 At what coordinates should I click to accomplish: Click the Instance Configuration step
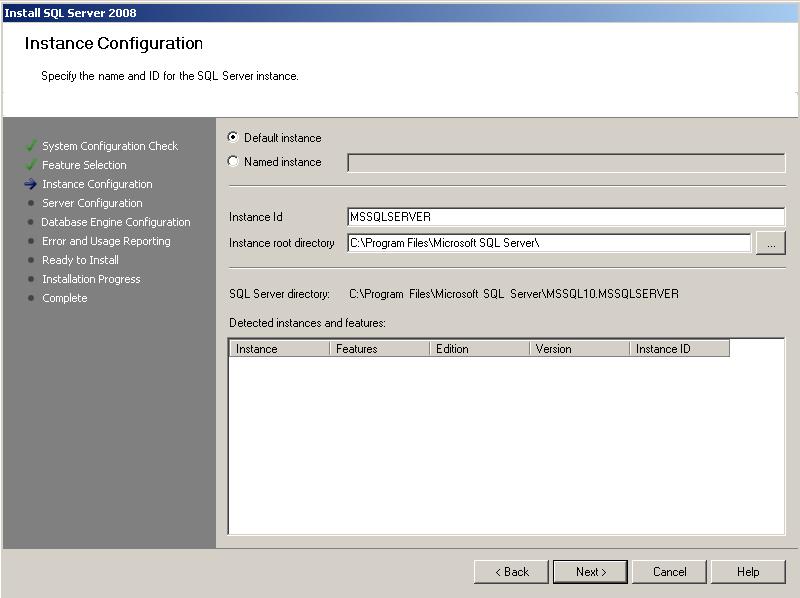pos(97,184)
